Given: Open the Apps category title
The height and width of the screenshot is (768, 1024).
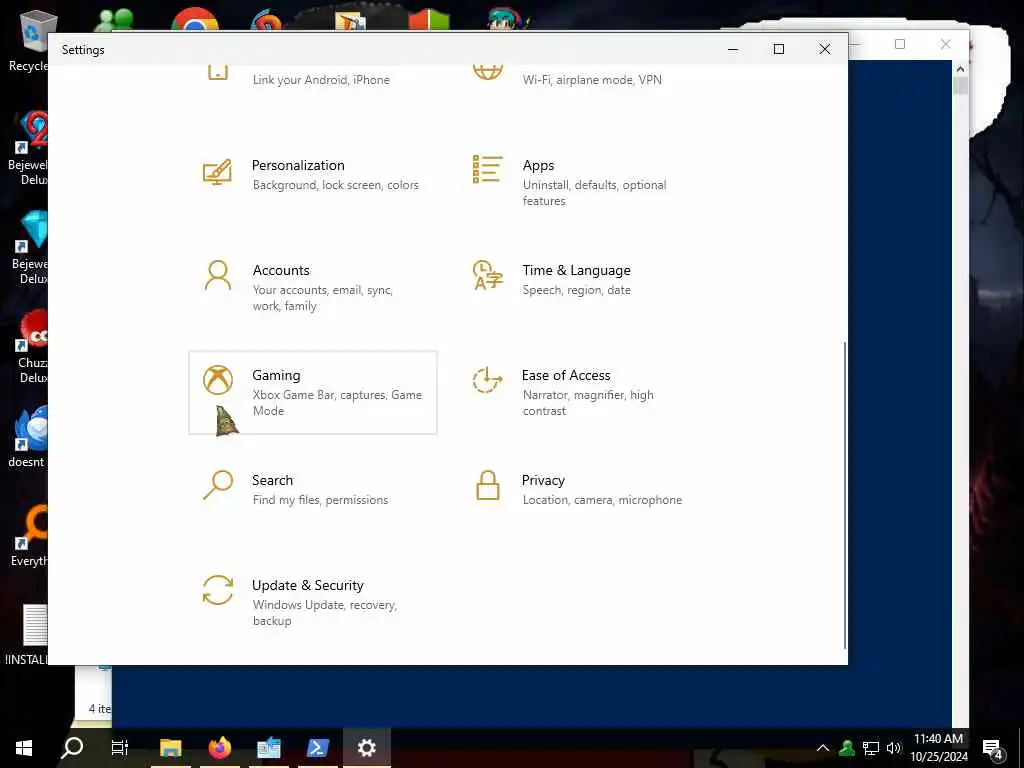Looking at the screenshot, I should coord(538,165).
